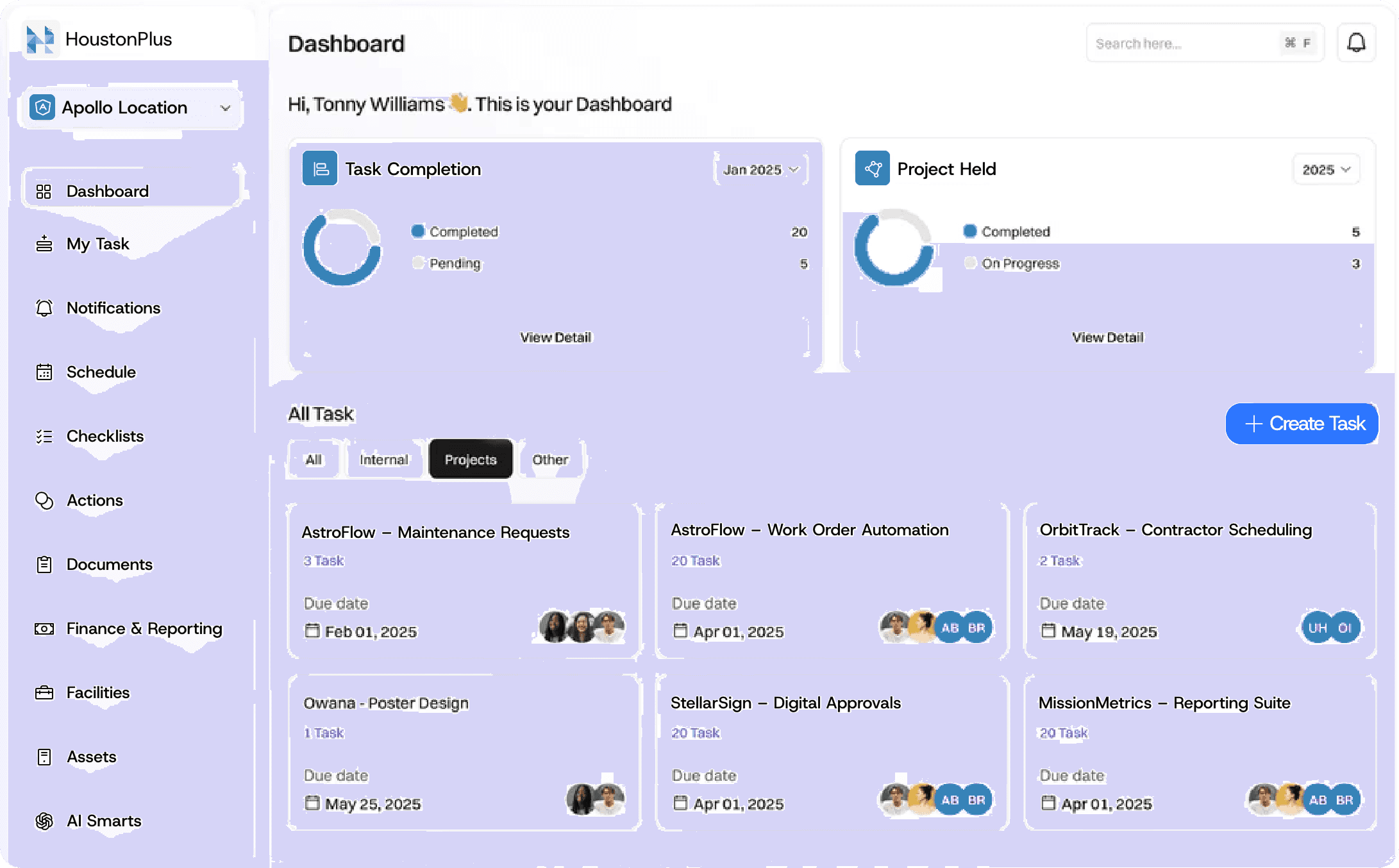
Task: Open Assets in the sidebar
Action: point(92,756)
